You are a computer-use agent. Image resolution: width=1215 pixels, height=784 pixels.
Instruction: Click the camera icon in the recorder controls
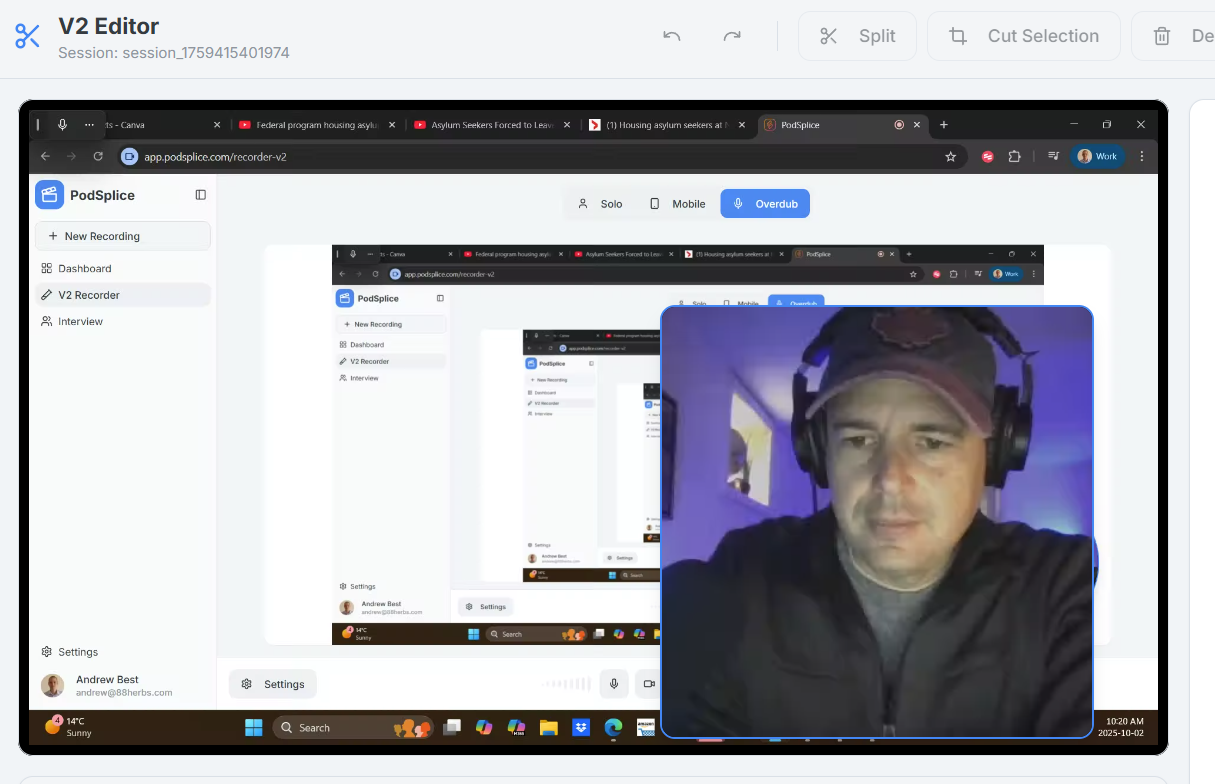click(x=649, y=683)
